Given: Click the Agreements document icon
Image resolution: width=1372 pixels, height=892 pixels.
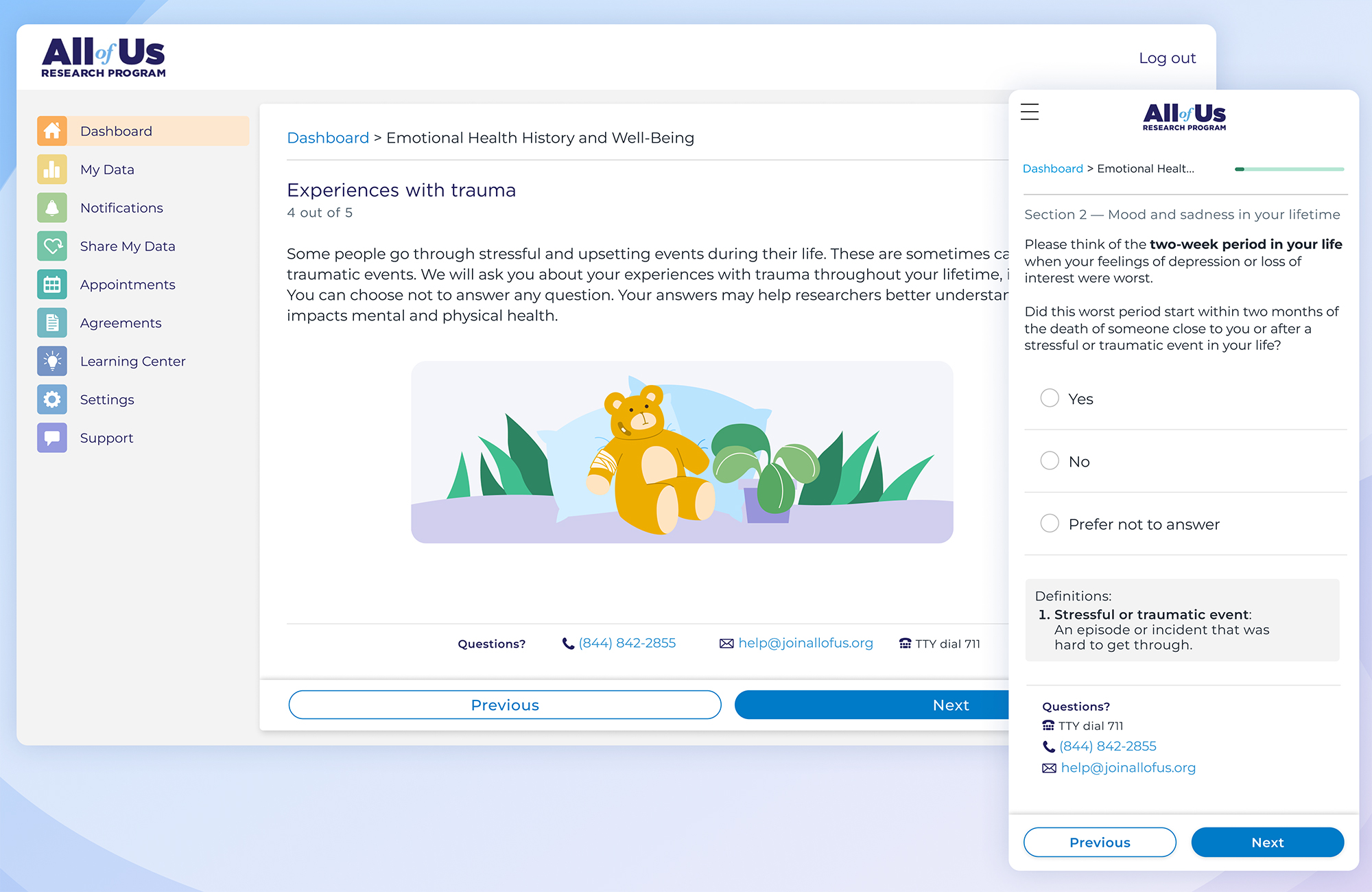Looking at the screenshot, I should coord(52,323).
